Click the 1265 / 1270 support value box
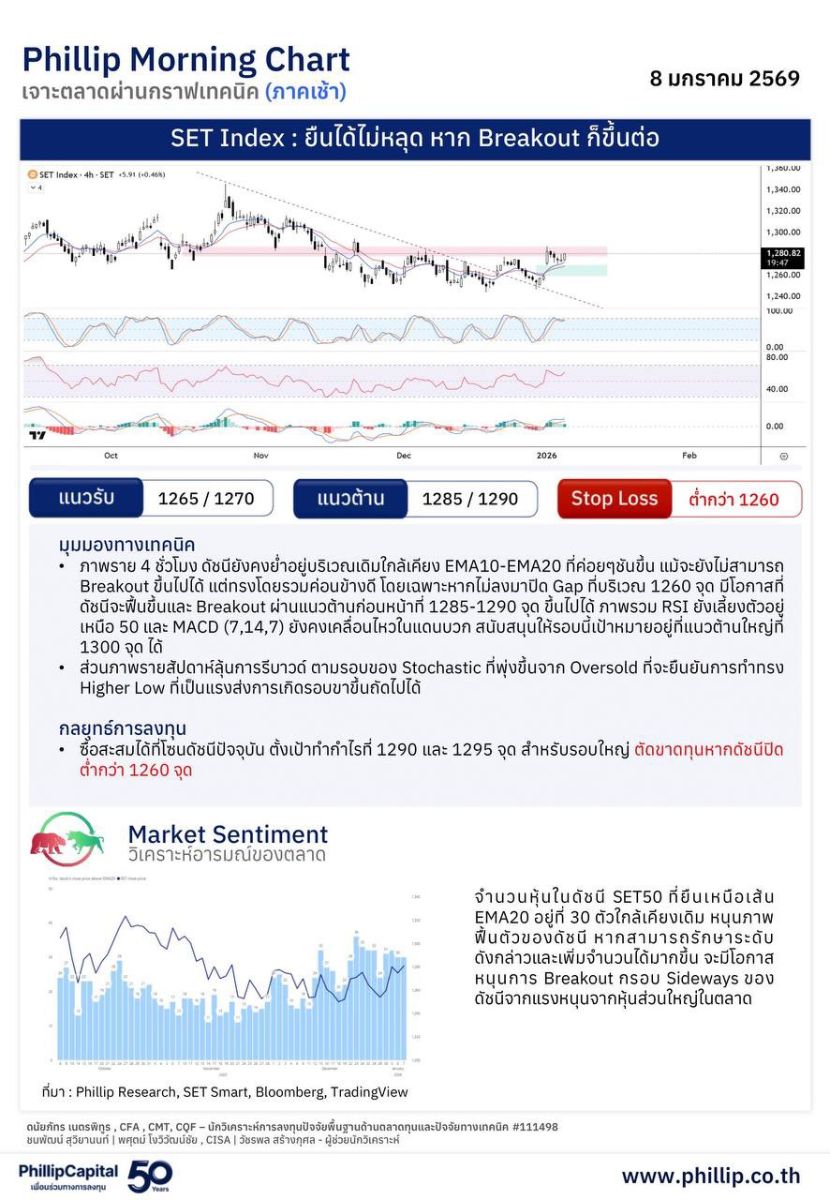Image resolution: width=830 pixels, height=1200 pixels. 206,498
